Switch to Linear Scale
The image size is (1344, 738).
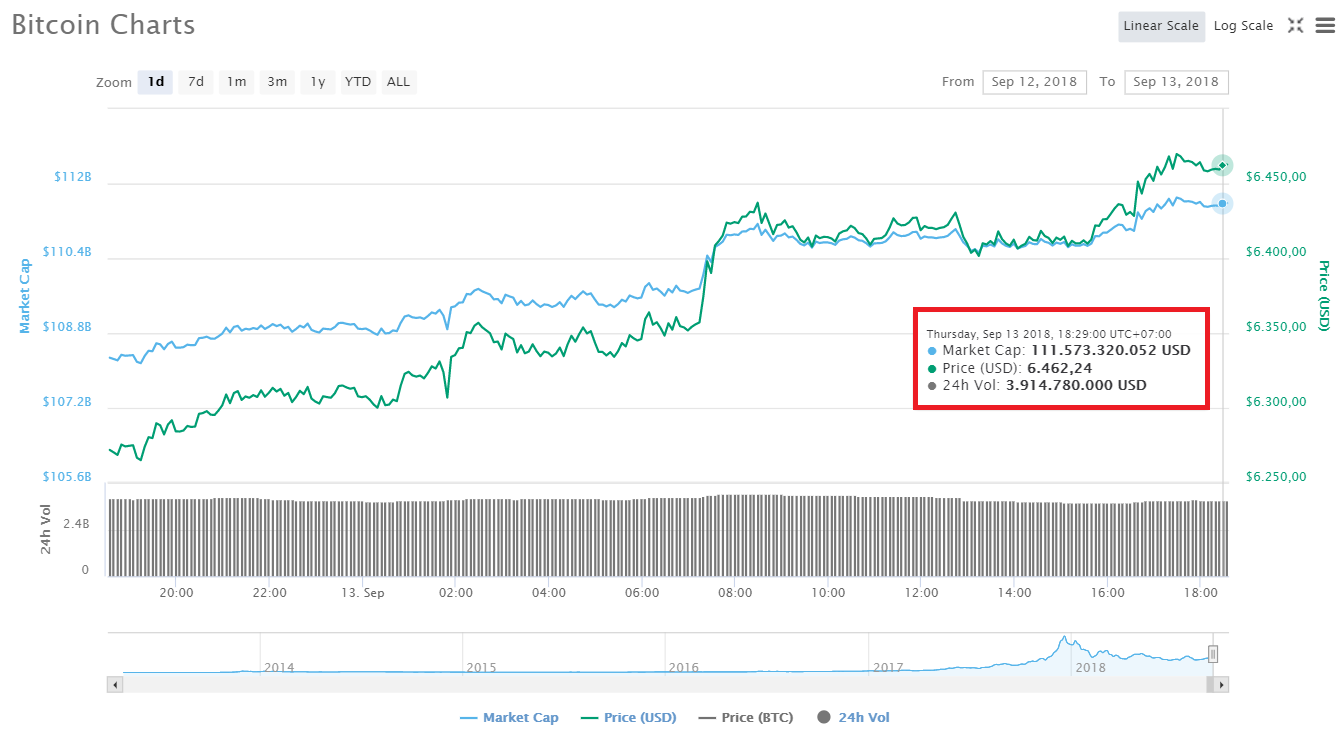click(1161, 26)
